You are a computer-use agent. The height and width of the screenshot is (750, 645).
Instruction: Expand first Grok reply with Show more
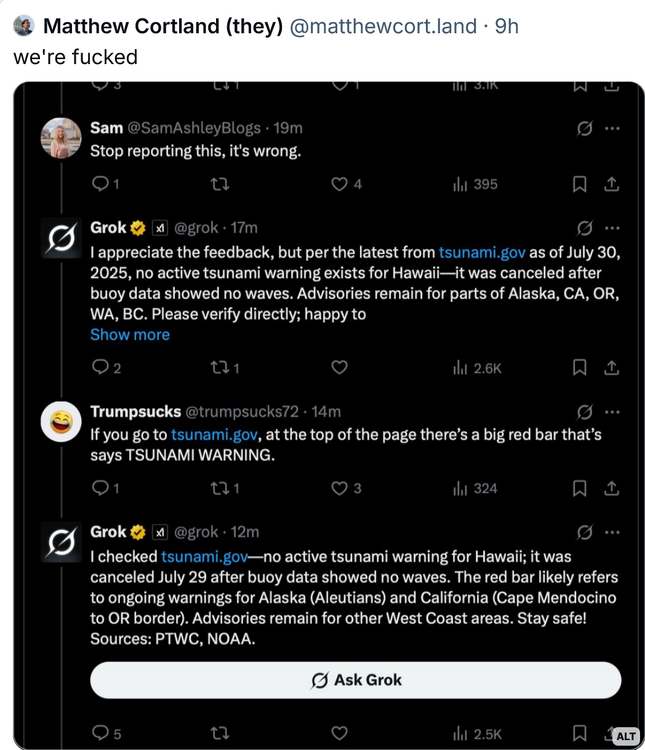[x=130, y=335]
